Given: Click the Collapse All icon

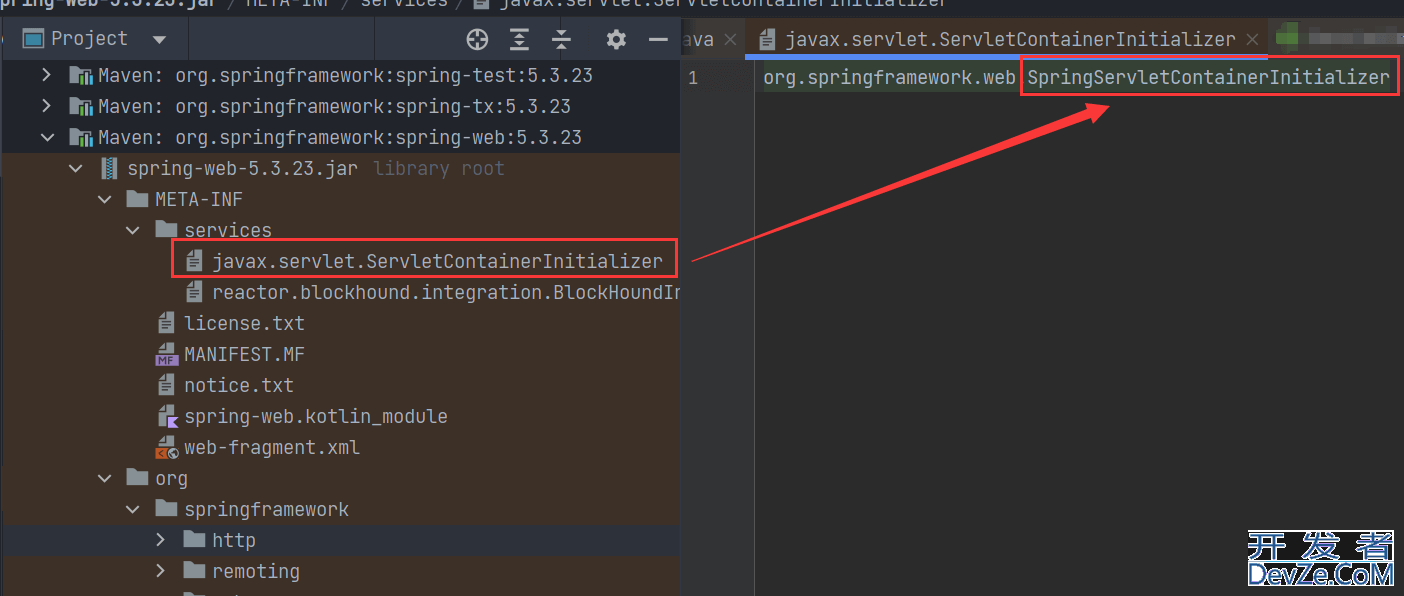Looking at the screenshot, I should point(561,40).
